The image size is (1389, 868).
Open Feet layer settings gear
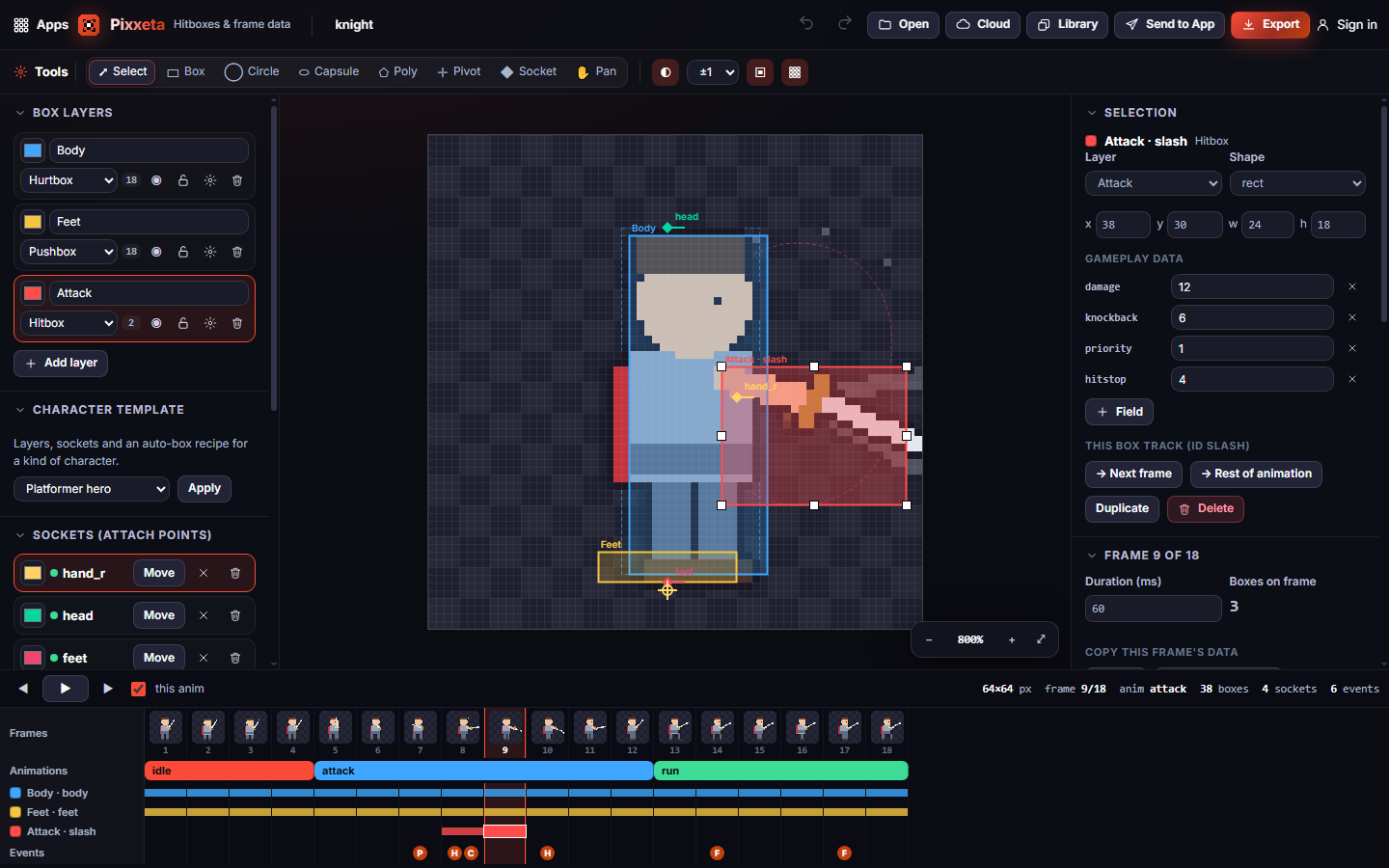tap(210, 252)
